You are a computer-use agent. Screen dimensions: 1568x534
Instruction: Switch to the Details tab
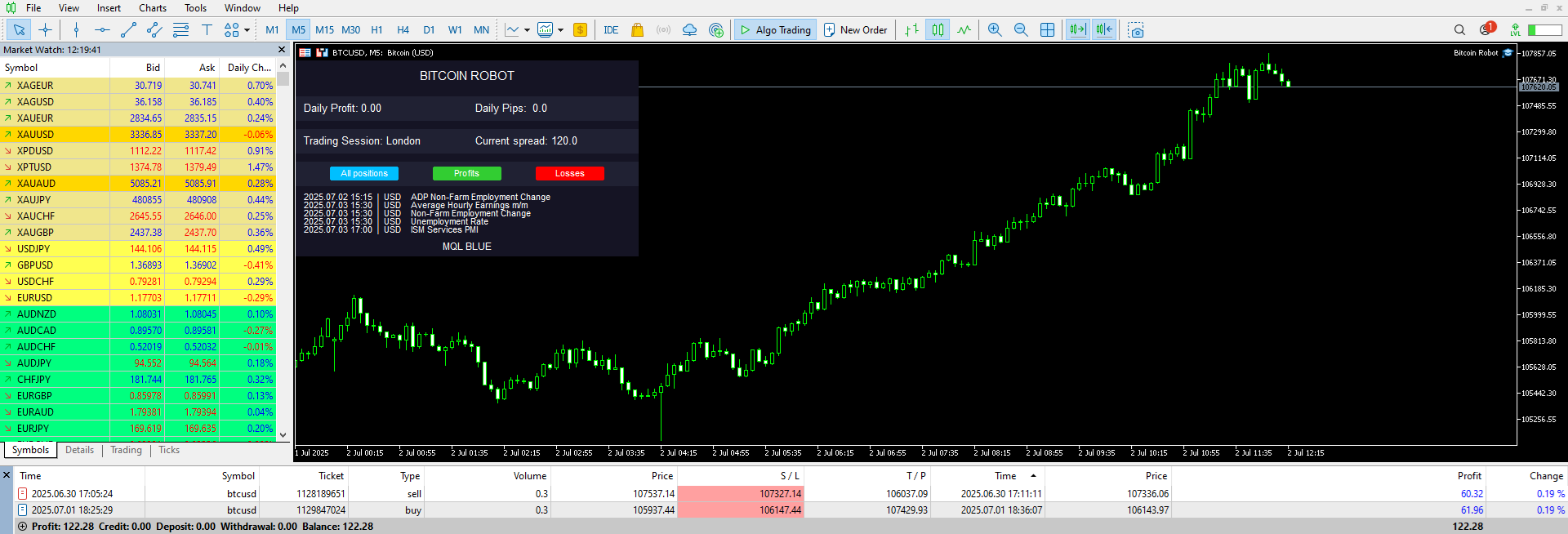pos(79,450)
